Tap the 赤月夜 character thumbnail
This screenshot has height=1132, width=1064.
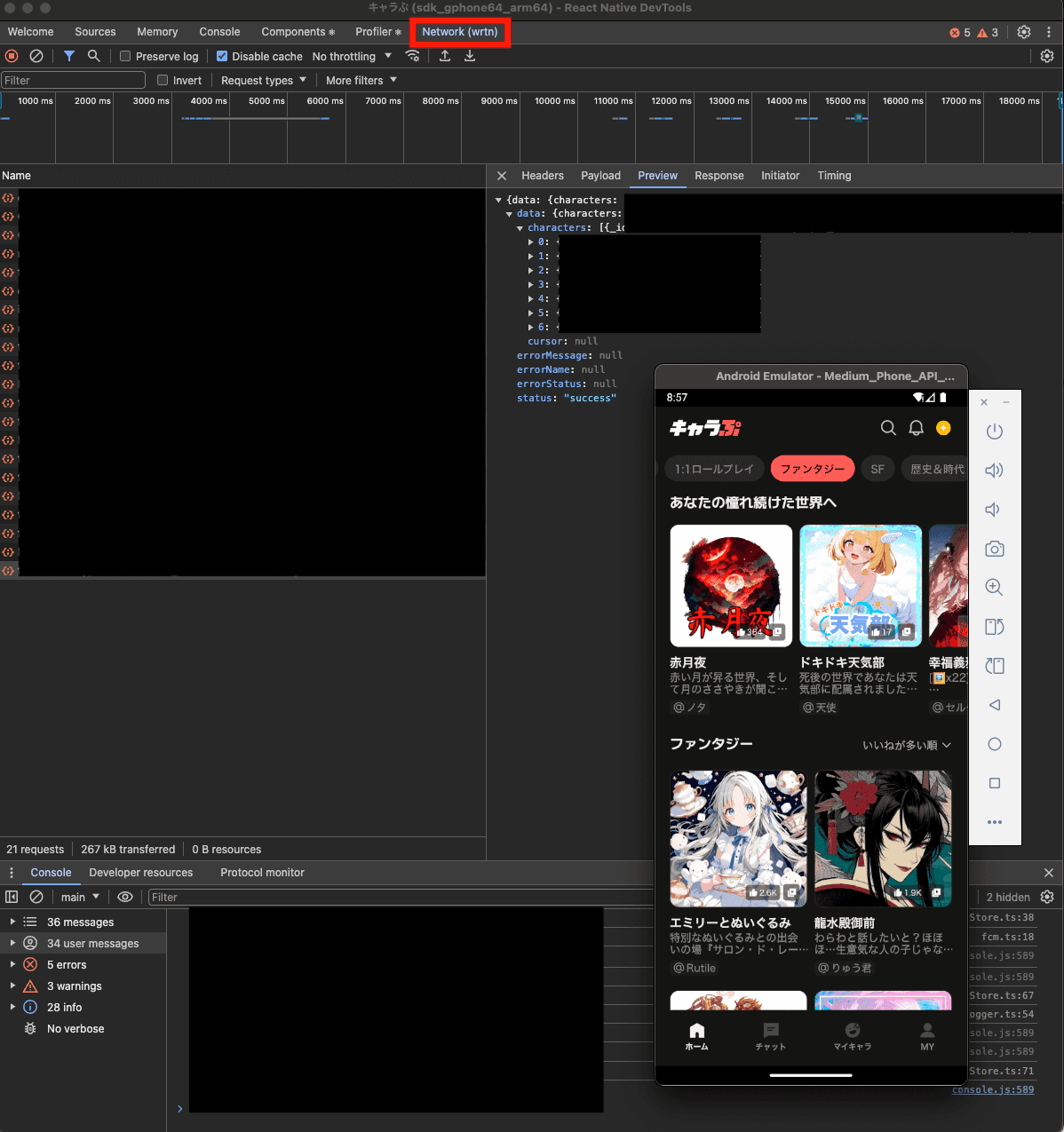point(731,585)
